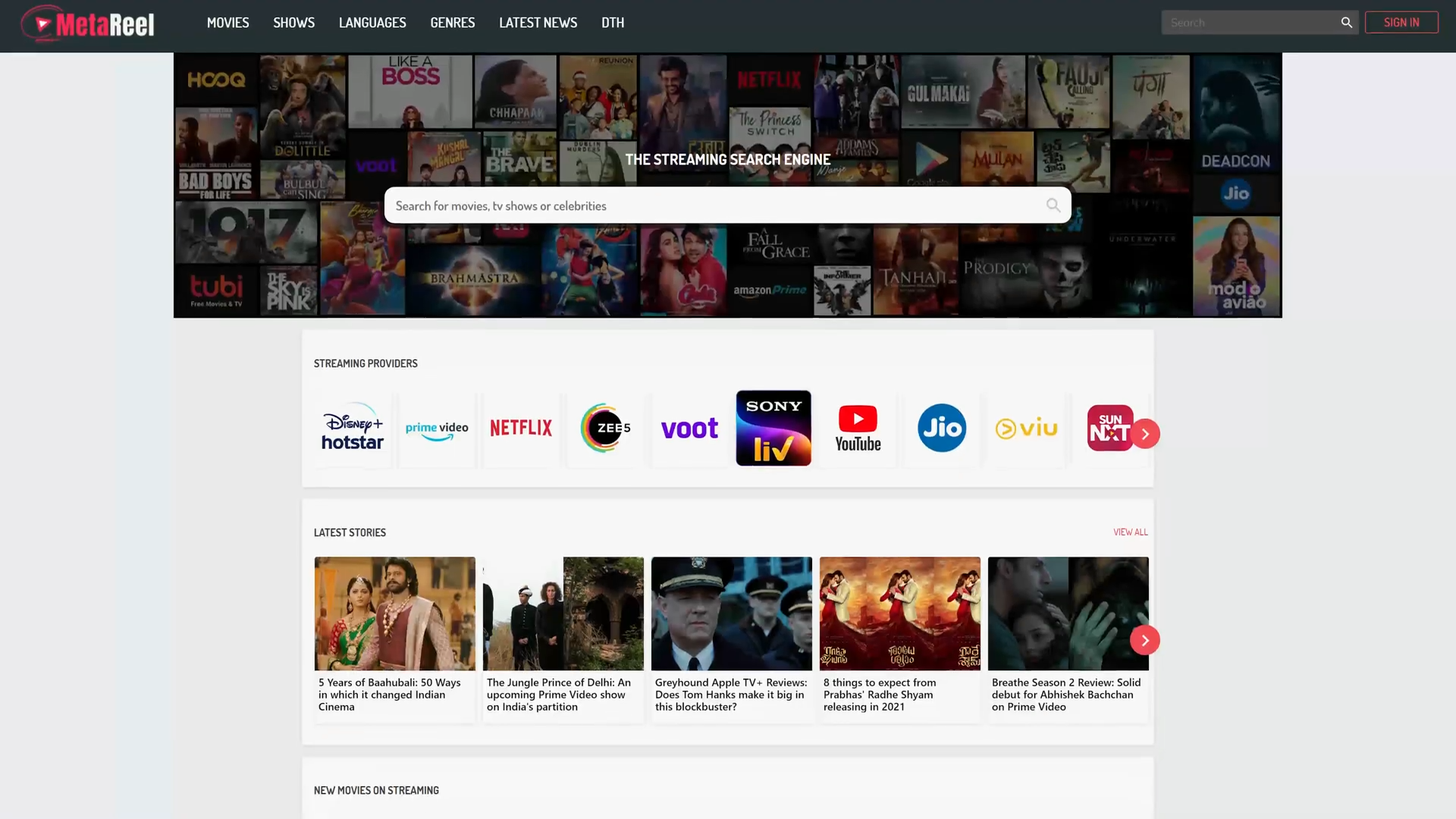Select Viu provider
The width and height of the screenshot is (1456, 819).
[x=1026, y=428]
